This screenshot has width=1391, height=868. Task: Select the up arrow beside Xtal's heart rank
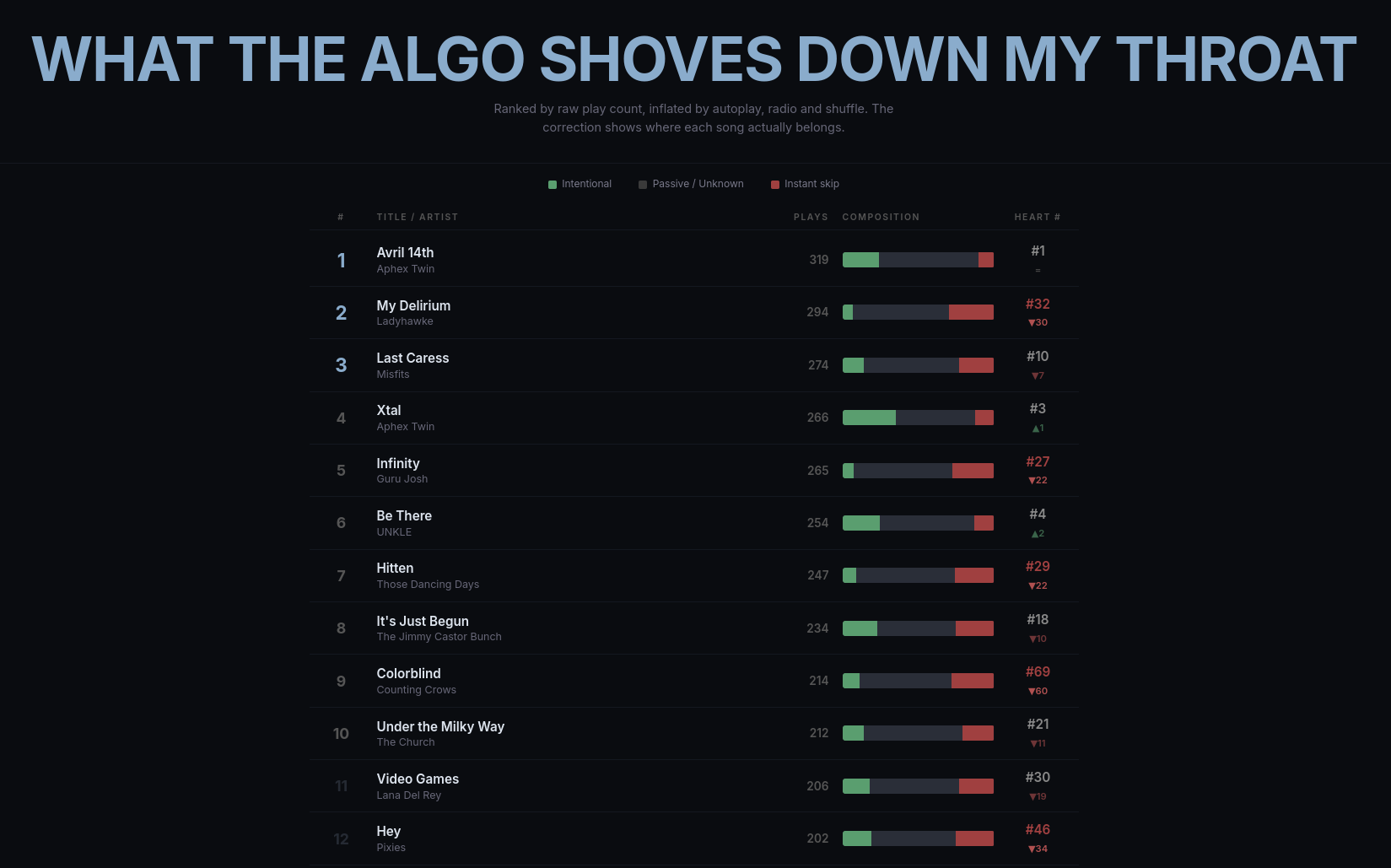(x=1038, y=428)
